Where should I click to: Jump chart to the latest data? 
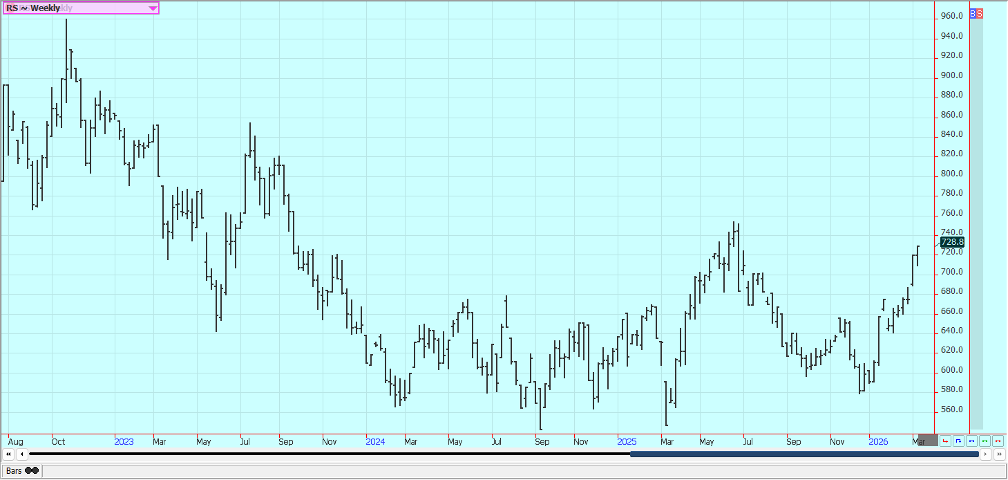(999, 455)
